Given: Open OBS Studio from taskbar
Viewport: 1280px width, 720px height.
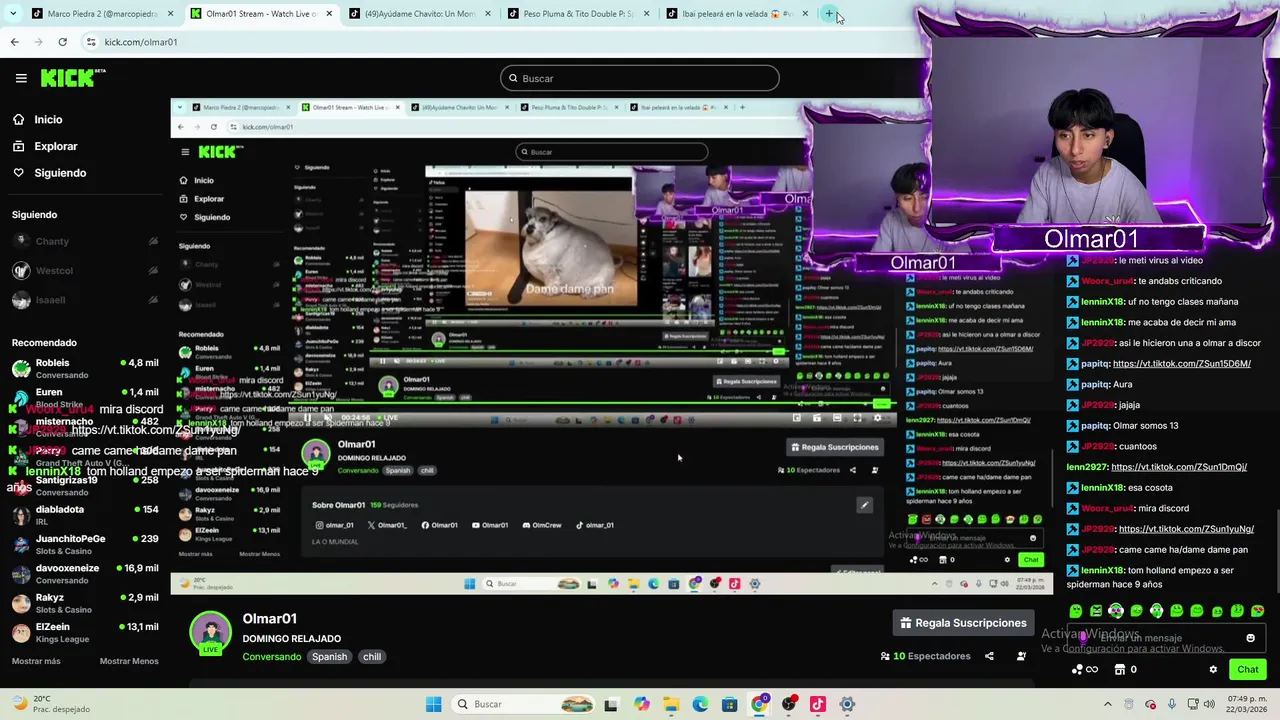Looking at the screenshot, I should (x=789, y=704).
